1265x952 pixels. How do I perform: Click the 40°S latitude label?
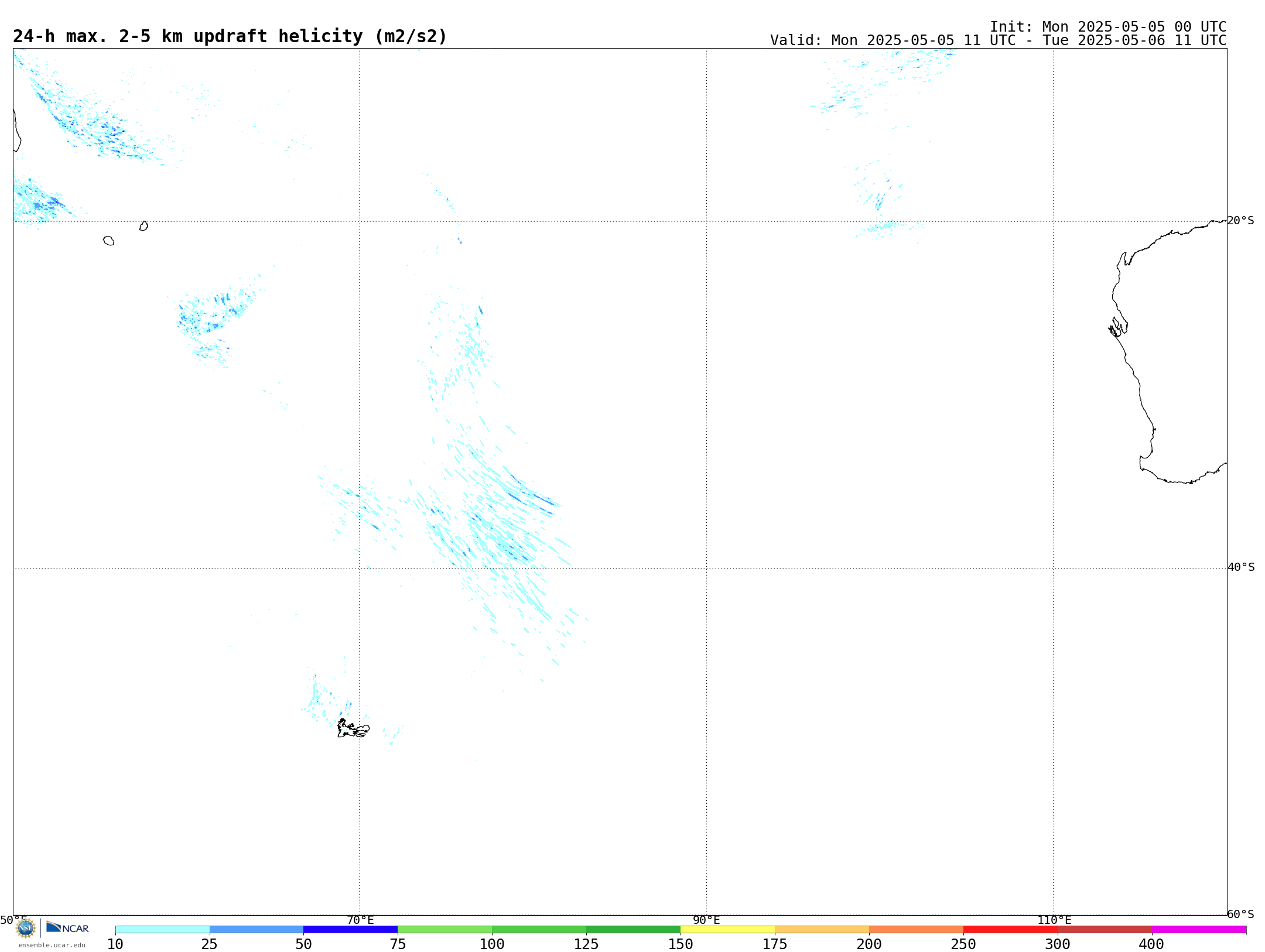(1241, 567)
